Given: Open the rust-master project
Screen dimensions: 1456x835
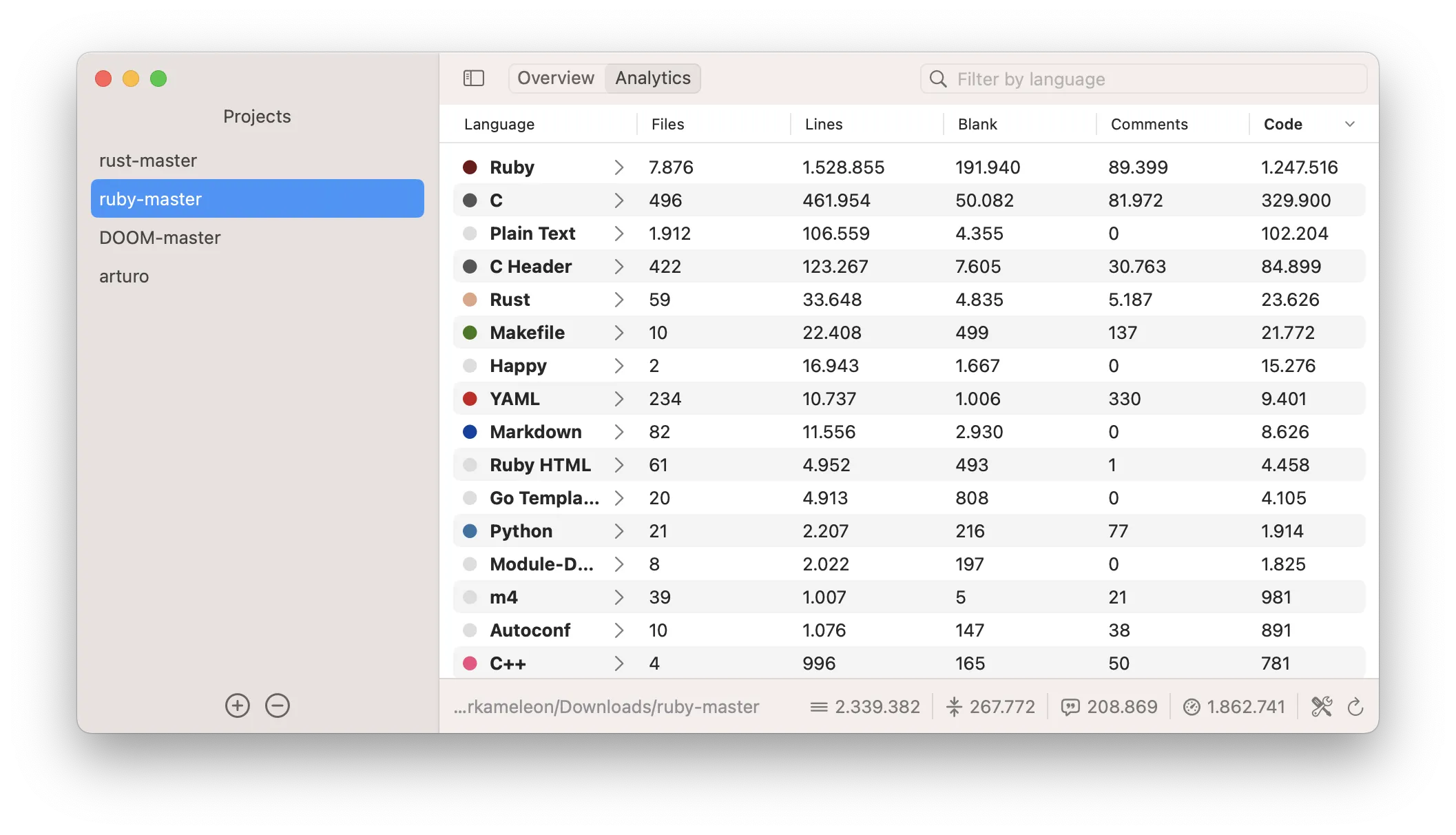Looking at the screenshot, I should pos(148,161).
